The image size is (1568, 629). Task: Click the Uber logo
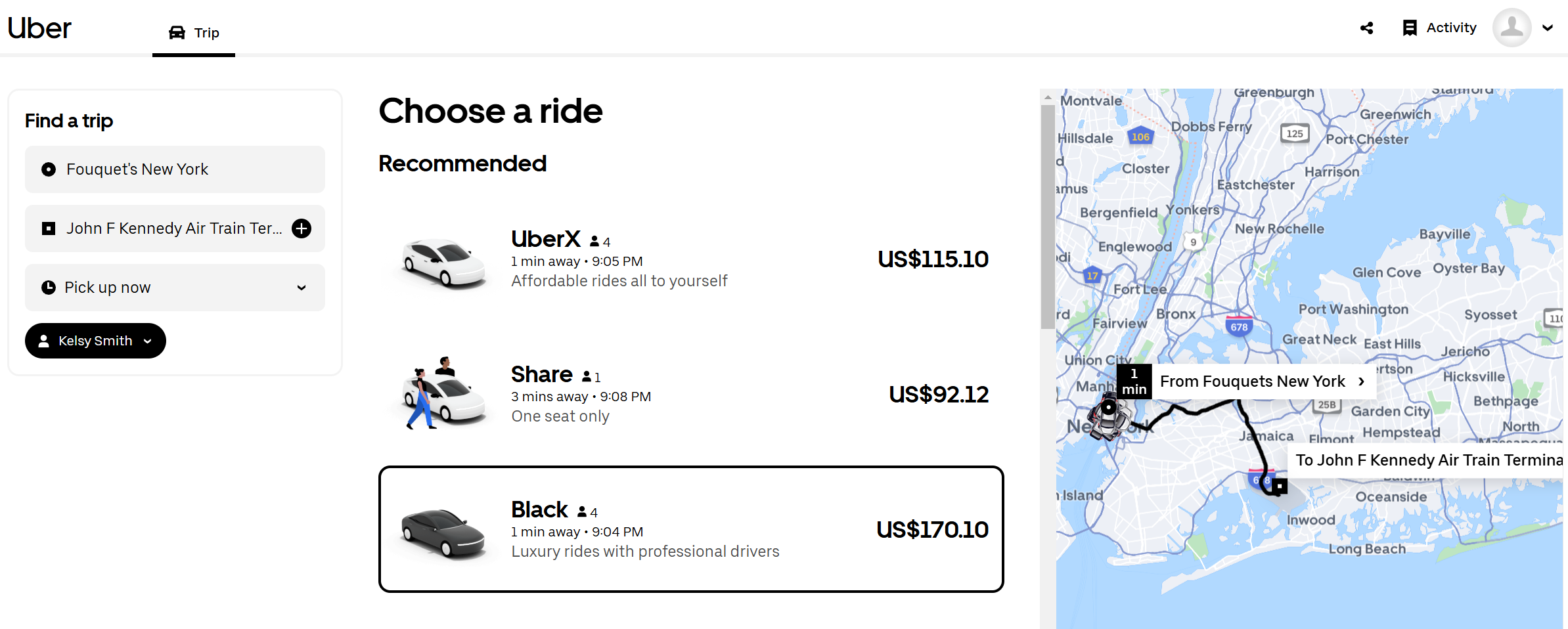coord(39,28)
